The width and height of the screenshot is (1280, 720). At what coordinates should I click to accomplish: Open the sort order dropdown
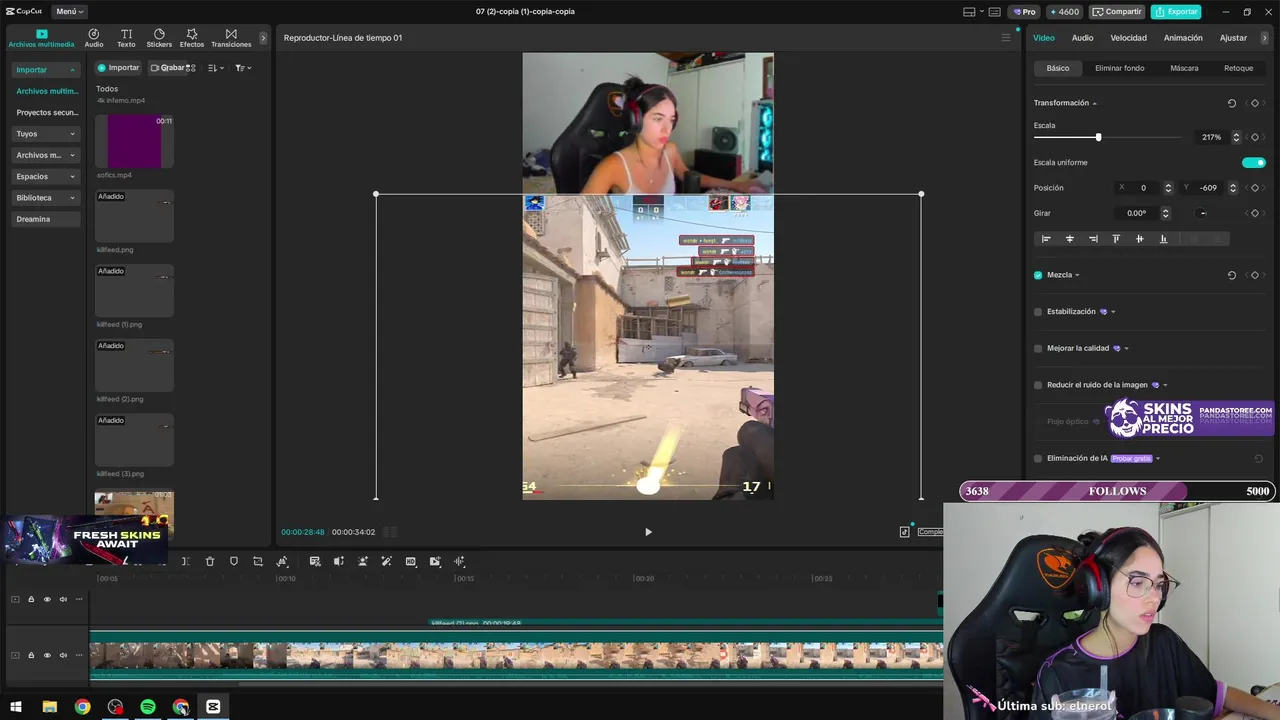(216, 68)
